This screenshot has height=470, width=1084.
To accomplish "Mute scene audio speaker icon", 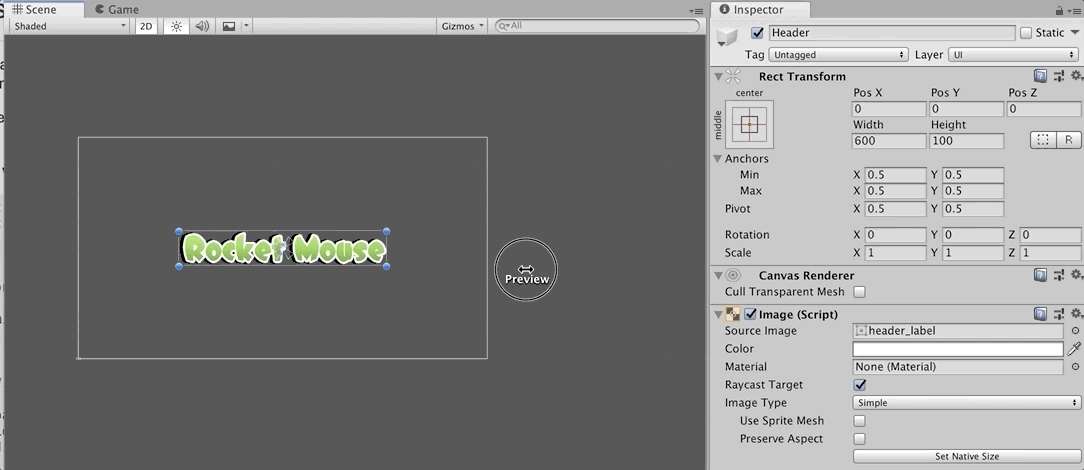I will pos(202,26).
